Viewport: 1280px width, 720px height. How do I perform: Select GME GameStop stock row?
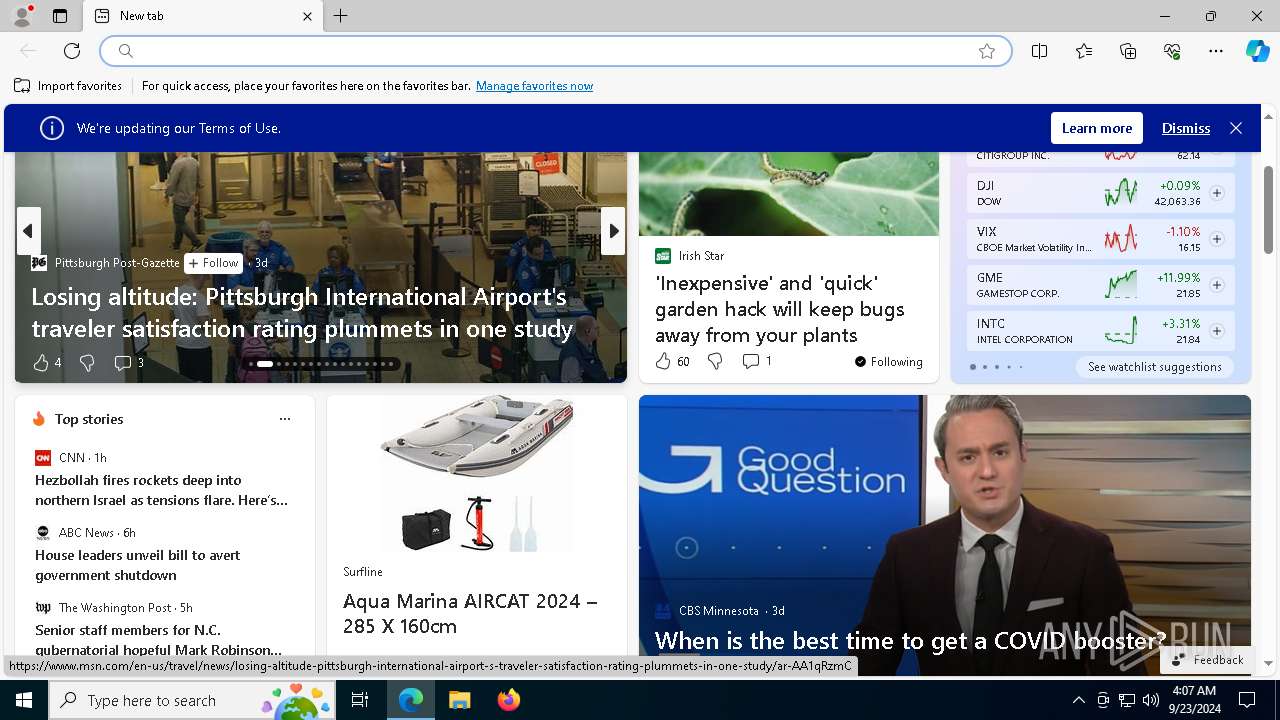pyautogui.click(x=1100, y=285)
